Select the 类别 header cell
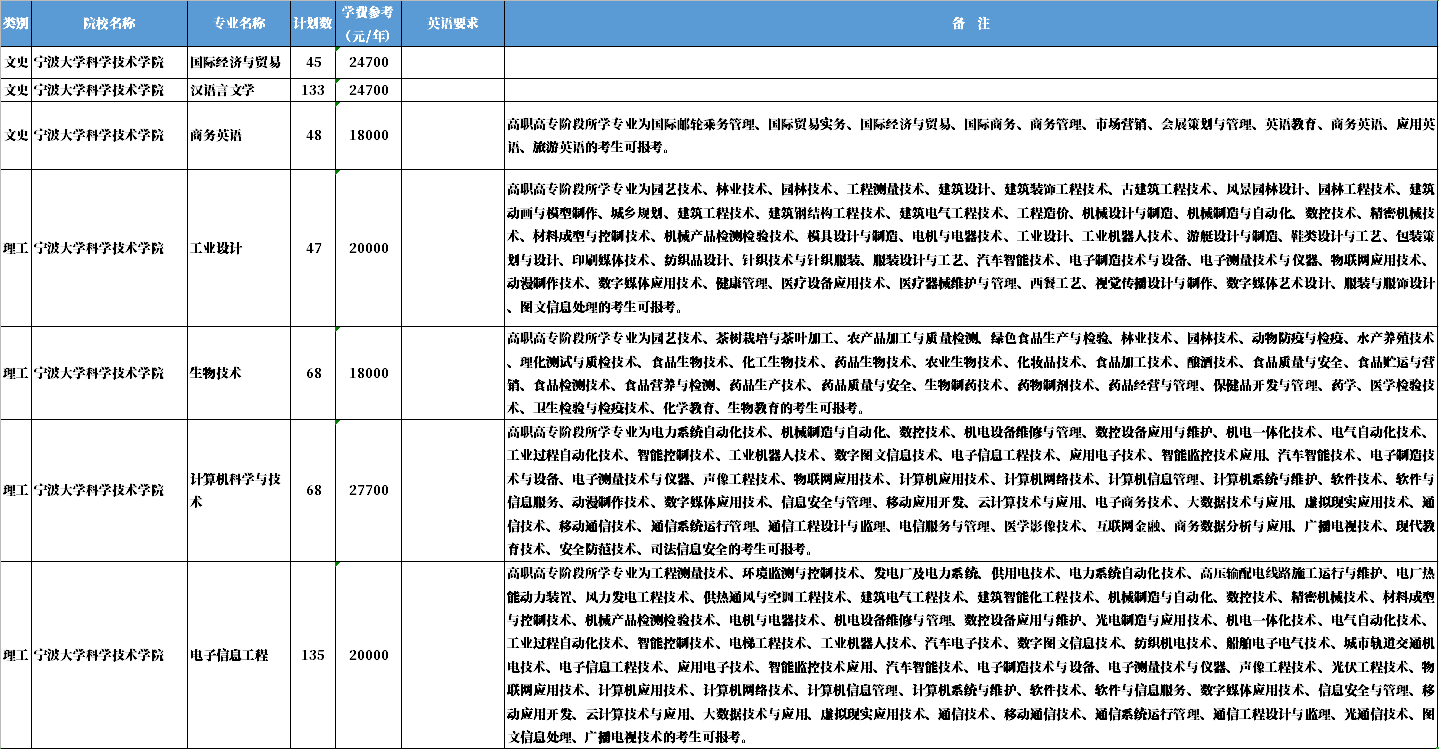The width and height of the screenshot is (1439, 749). [15, 23]
